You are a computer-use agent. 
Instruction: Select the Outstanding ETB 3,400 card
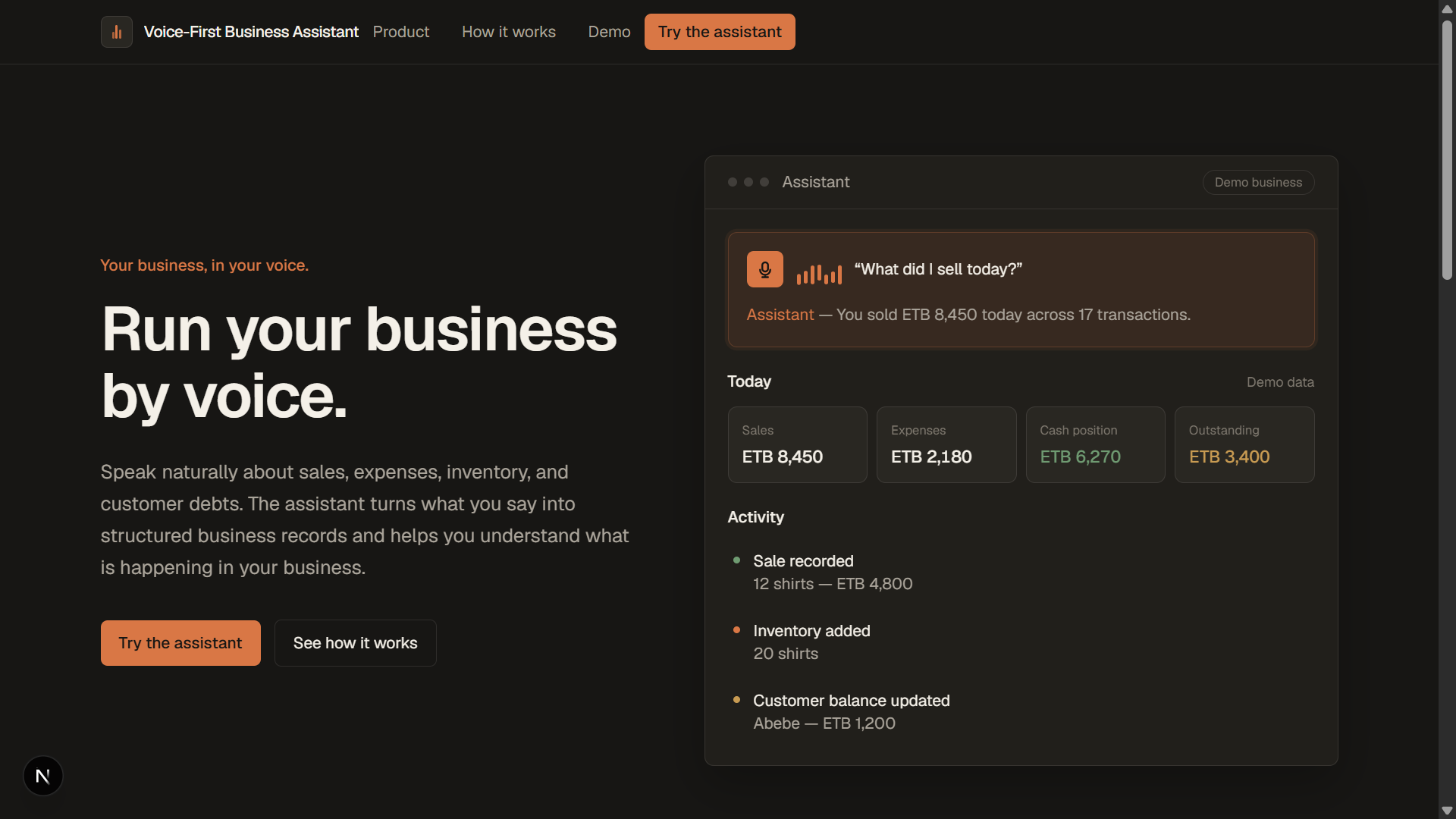(1244, 445)
